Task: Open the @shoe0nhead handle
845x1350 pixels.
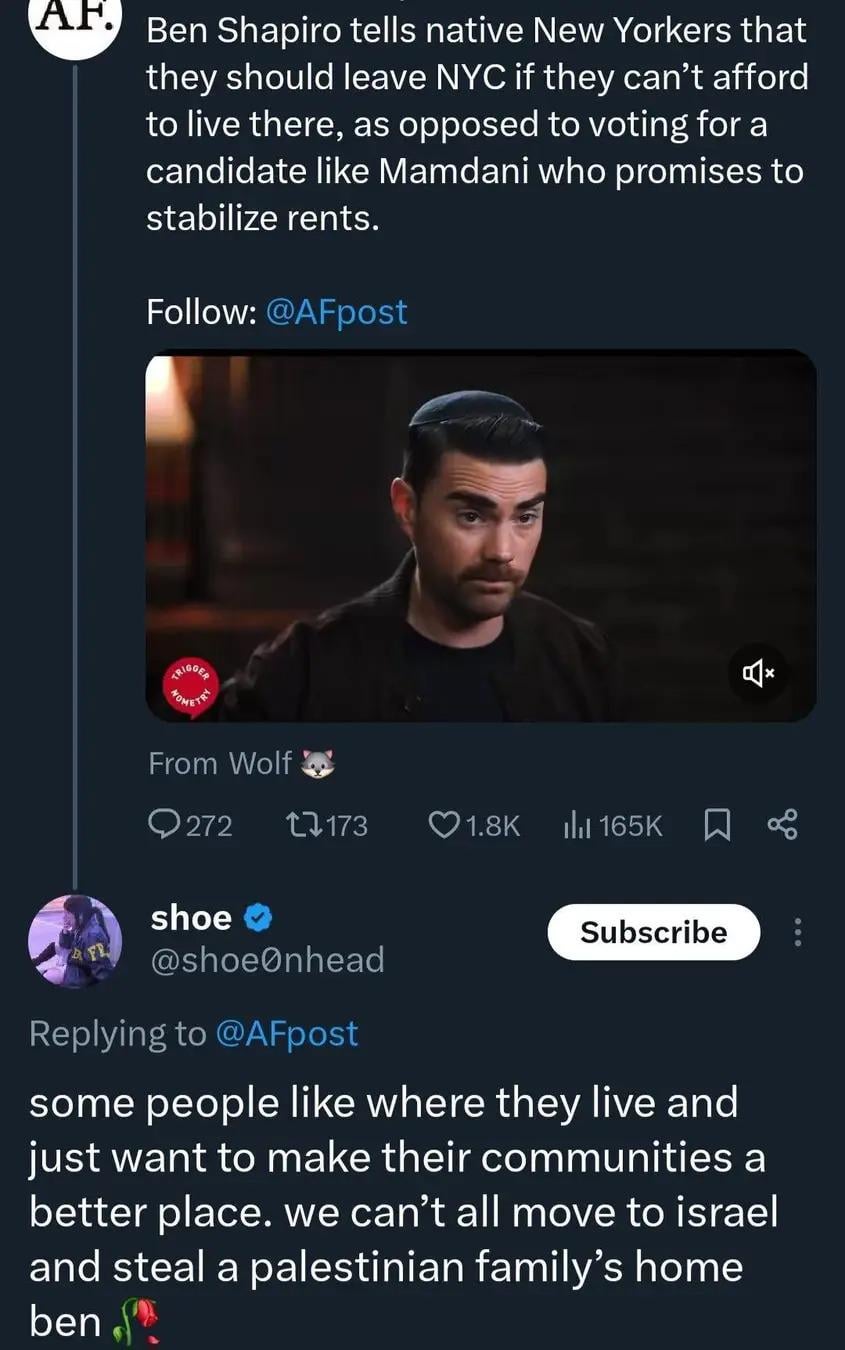Action: (x=267, y=960)
